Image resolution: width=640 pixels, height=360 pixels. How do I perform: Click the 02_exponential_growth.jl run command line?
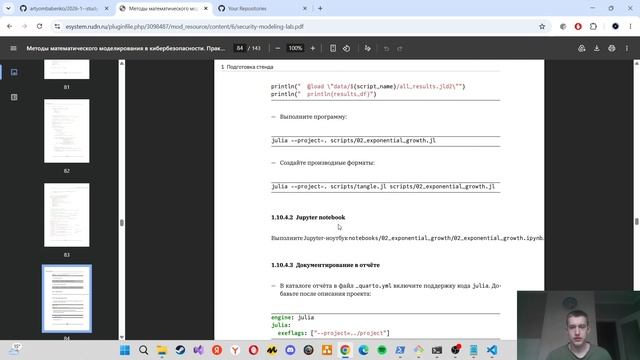click(x=353, y=140)
